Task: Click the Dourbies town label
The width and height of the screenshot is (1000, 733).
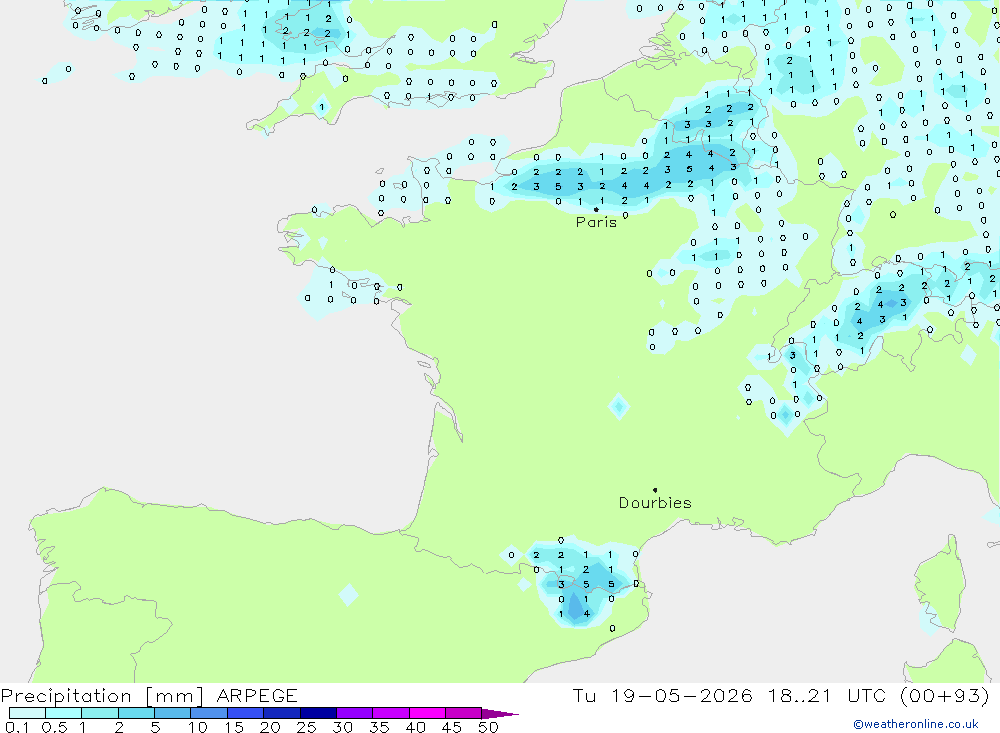Action: click(x=655, y=503)
